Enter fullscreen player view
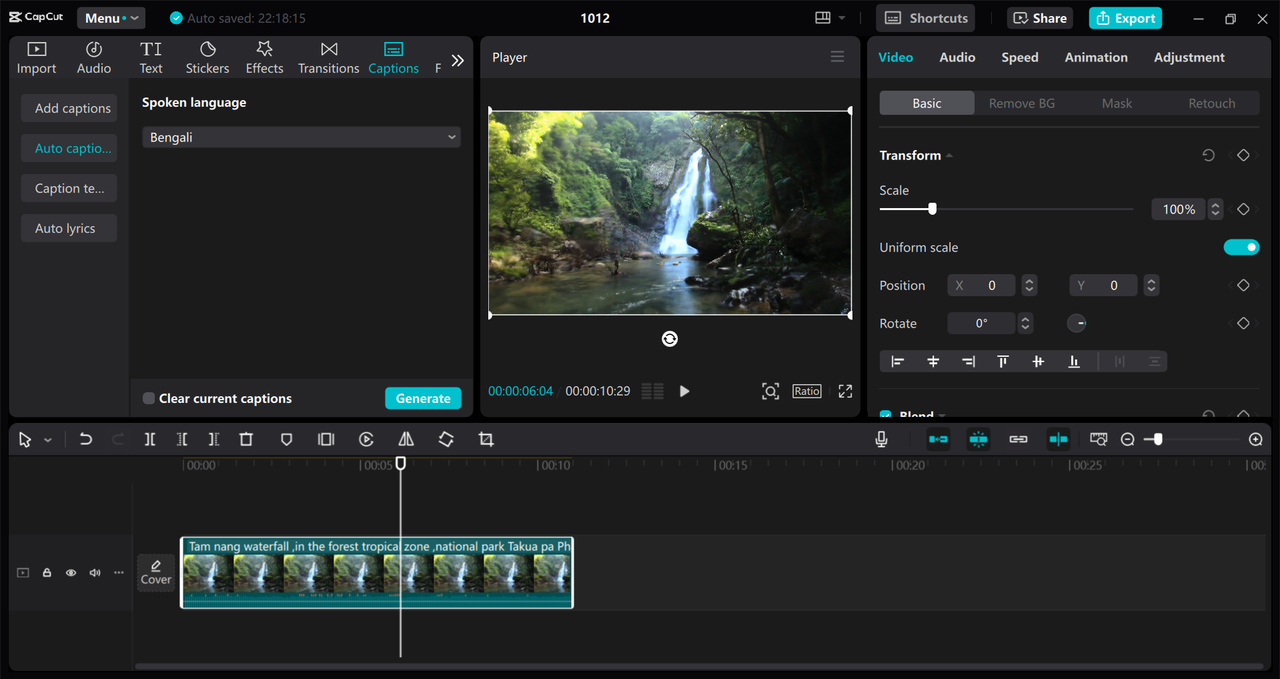This screenshot has height=679, width=1280. tap(845, 391)
